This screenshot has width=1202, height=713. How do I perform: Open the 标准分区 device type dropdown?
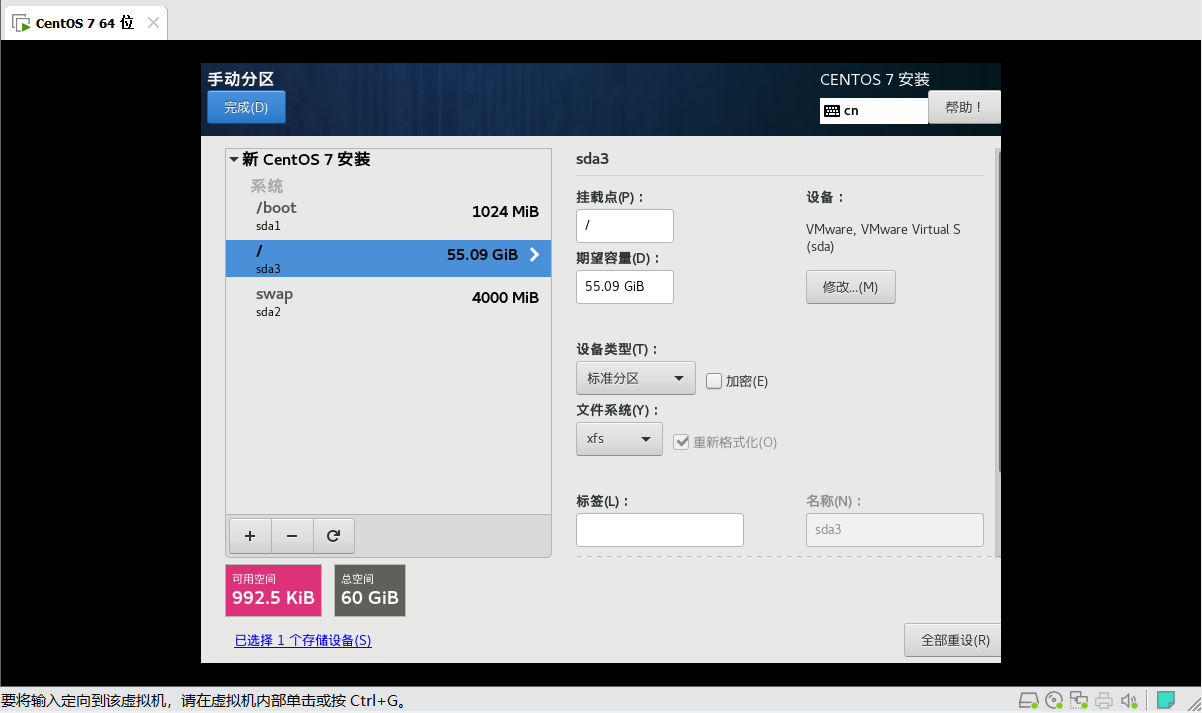tap(635, 379)
